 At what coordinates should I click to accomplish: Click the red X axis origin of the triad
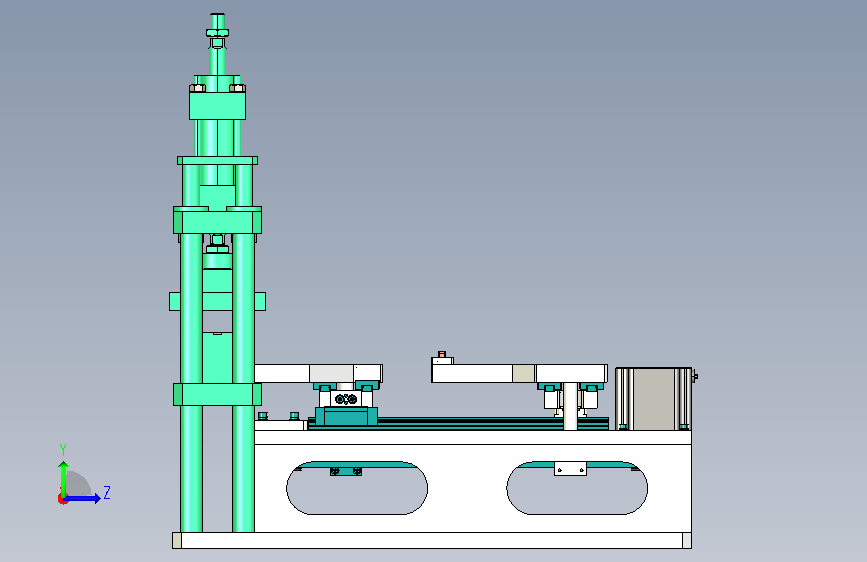click(x=62, y=499)
